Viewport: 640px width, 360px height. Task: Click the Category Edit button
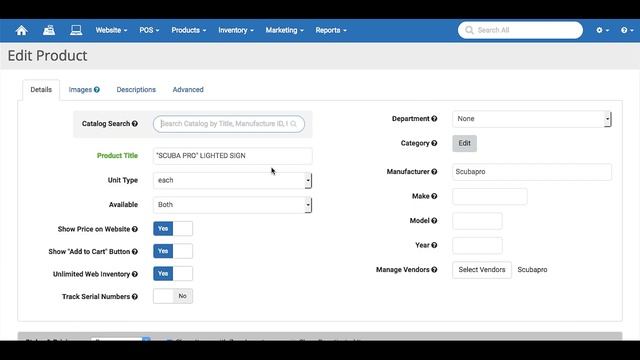click(x=464, y=143)
